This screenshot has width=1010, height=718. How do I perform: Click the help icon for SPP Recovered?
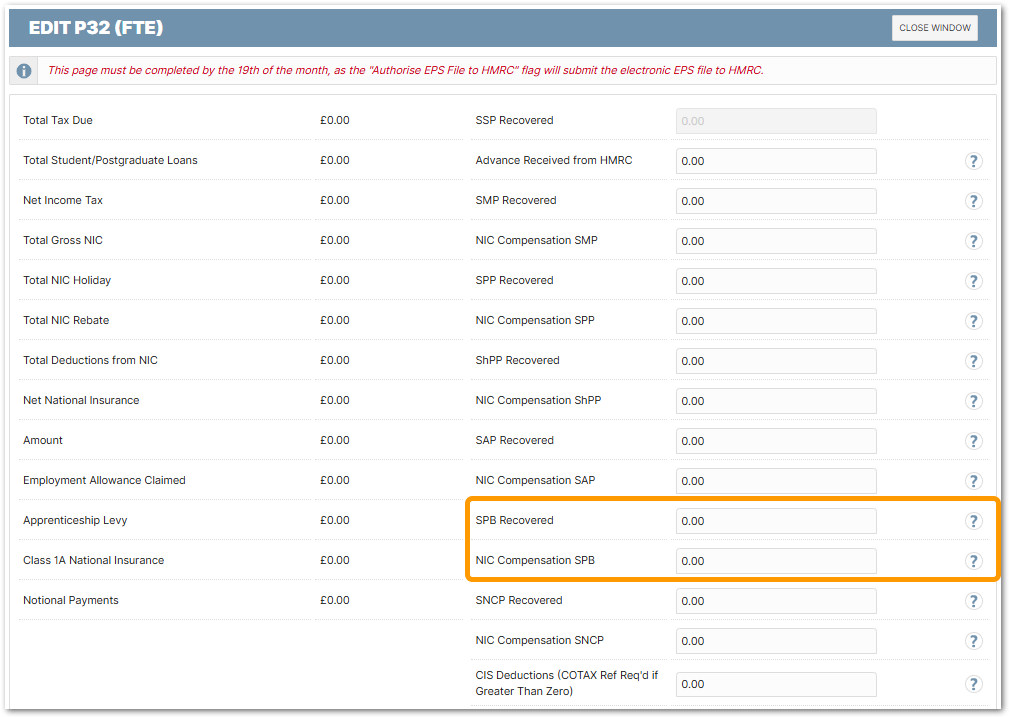[x=973, y=281]
